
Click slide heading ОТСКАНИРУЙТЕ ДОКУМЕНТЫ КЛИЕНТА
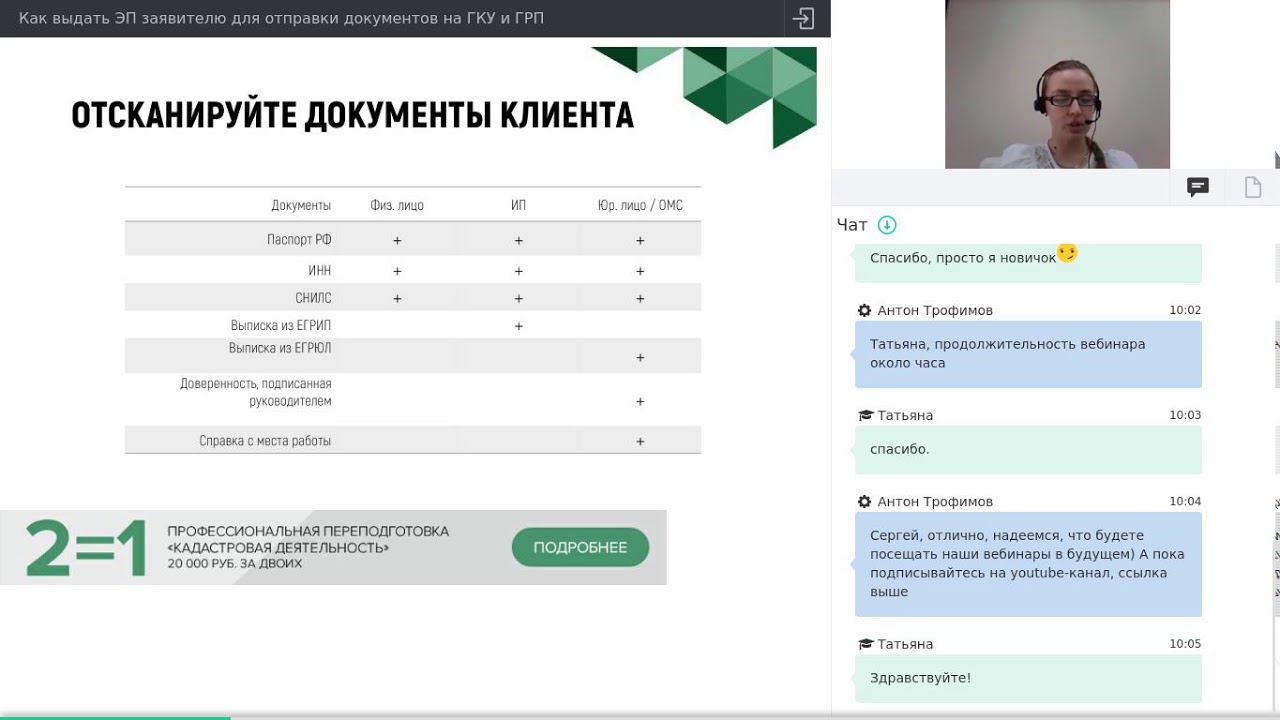click(352, 115)
